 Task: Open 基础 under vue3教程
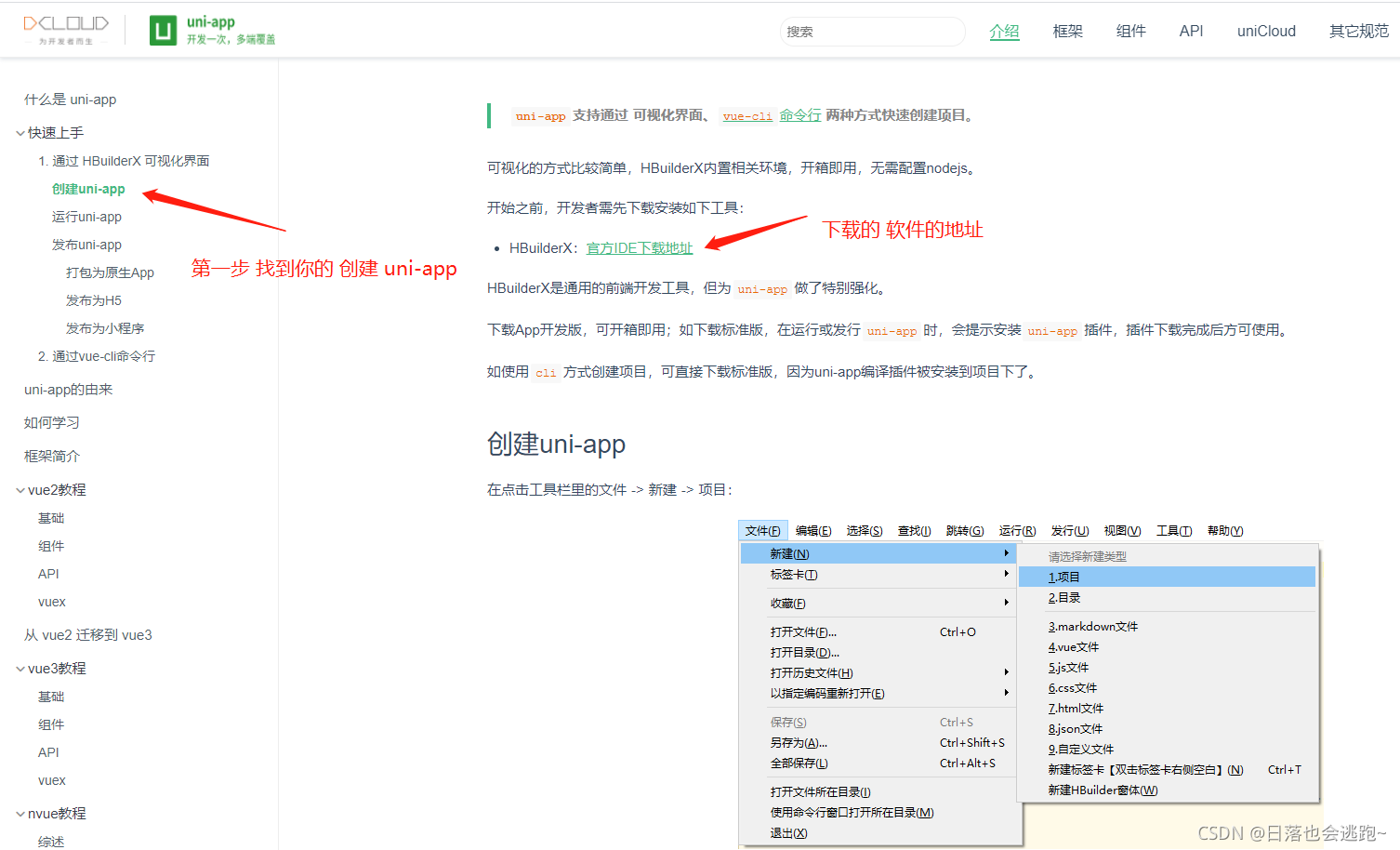(x=51, y=697)
